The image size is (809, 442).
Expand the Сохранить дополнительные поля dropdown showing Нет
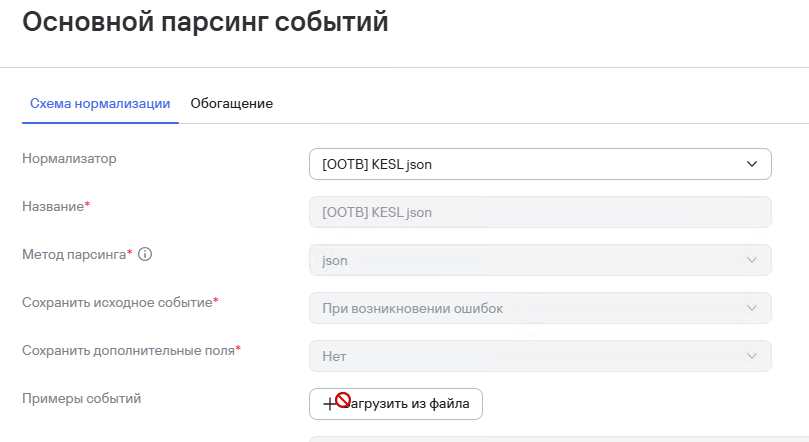tap(540, 356)
